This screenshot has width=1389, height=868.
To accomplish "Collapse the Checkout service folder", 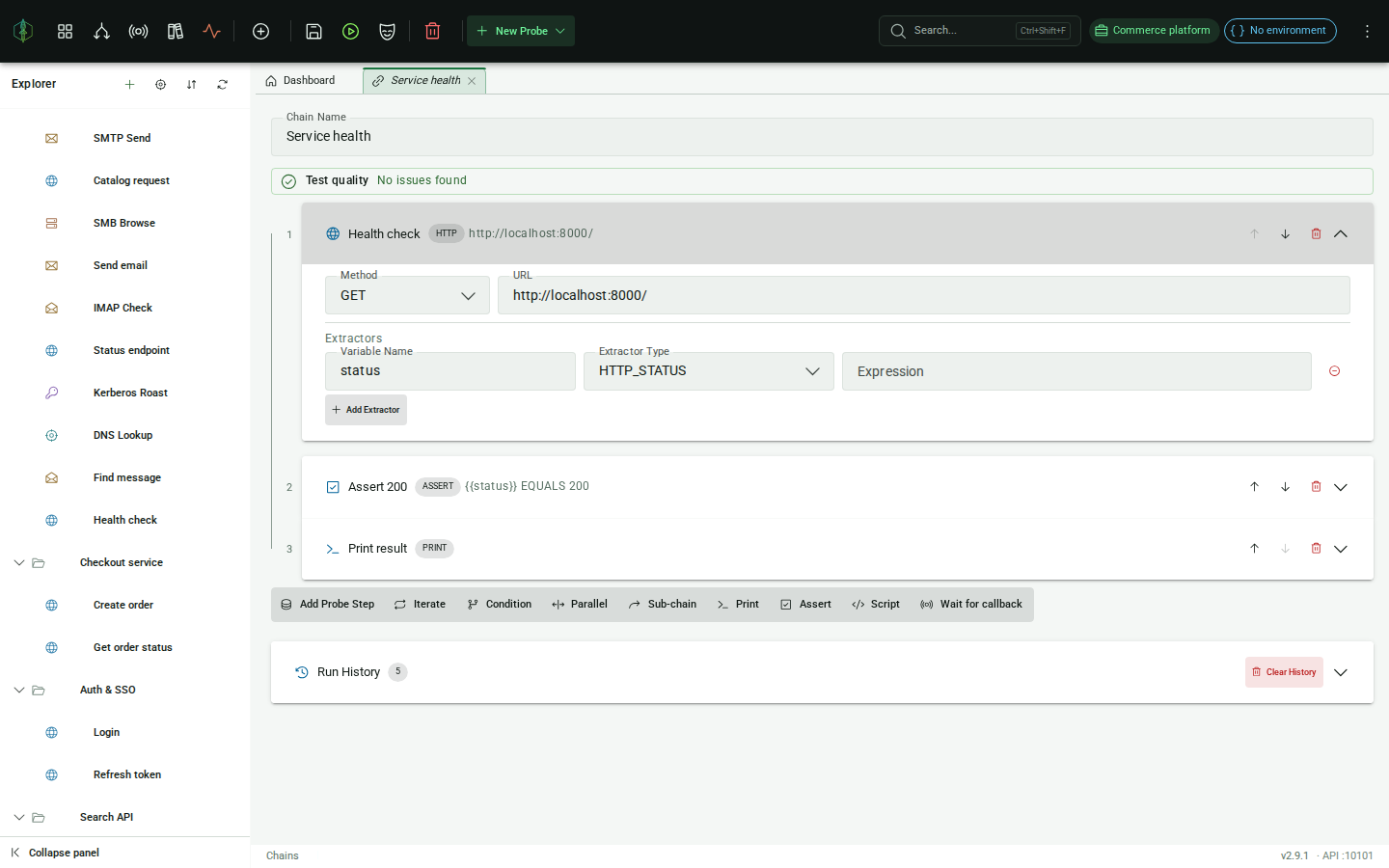I will (x=19, y=562).
